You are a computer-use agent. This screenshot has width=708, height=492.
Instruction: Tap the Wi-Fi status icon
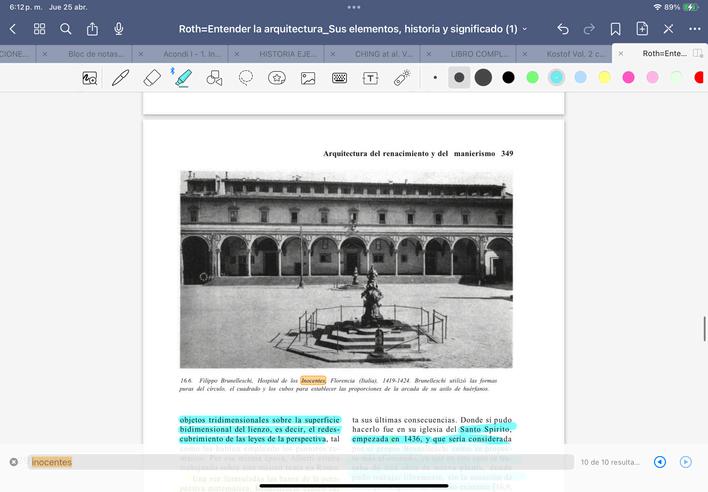pos(657,7)
